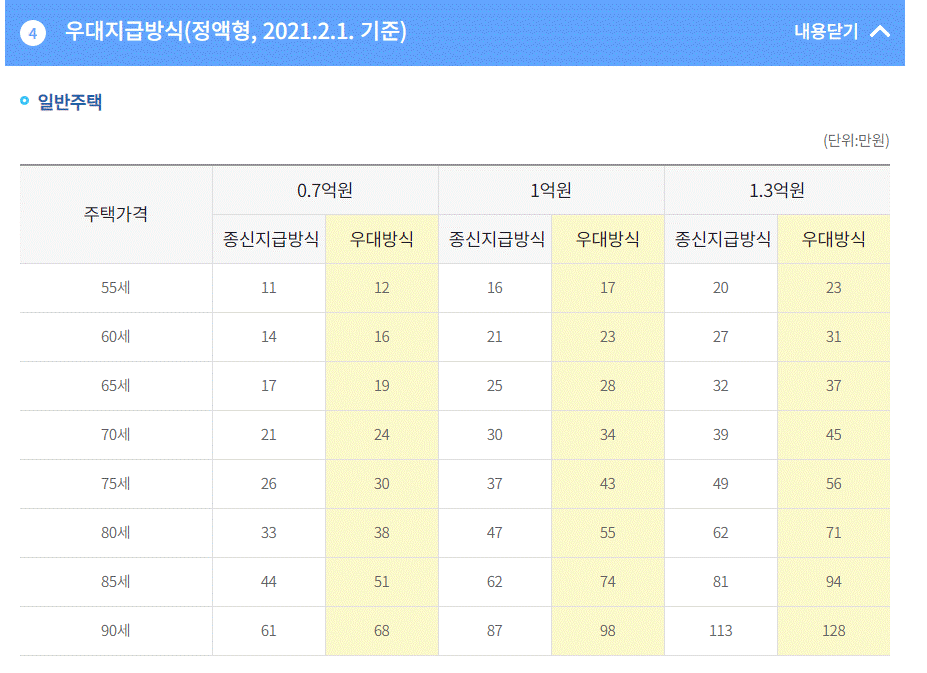Click the 60세 row label
The width and height of the screenshot is (927, 673).
click(x=116, y=337)
